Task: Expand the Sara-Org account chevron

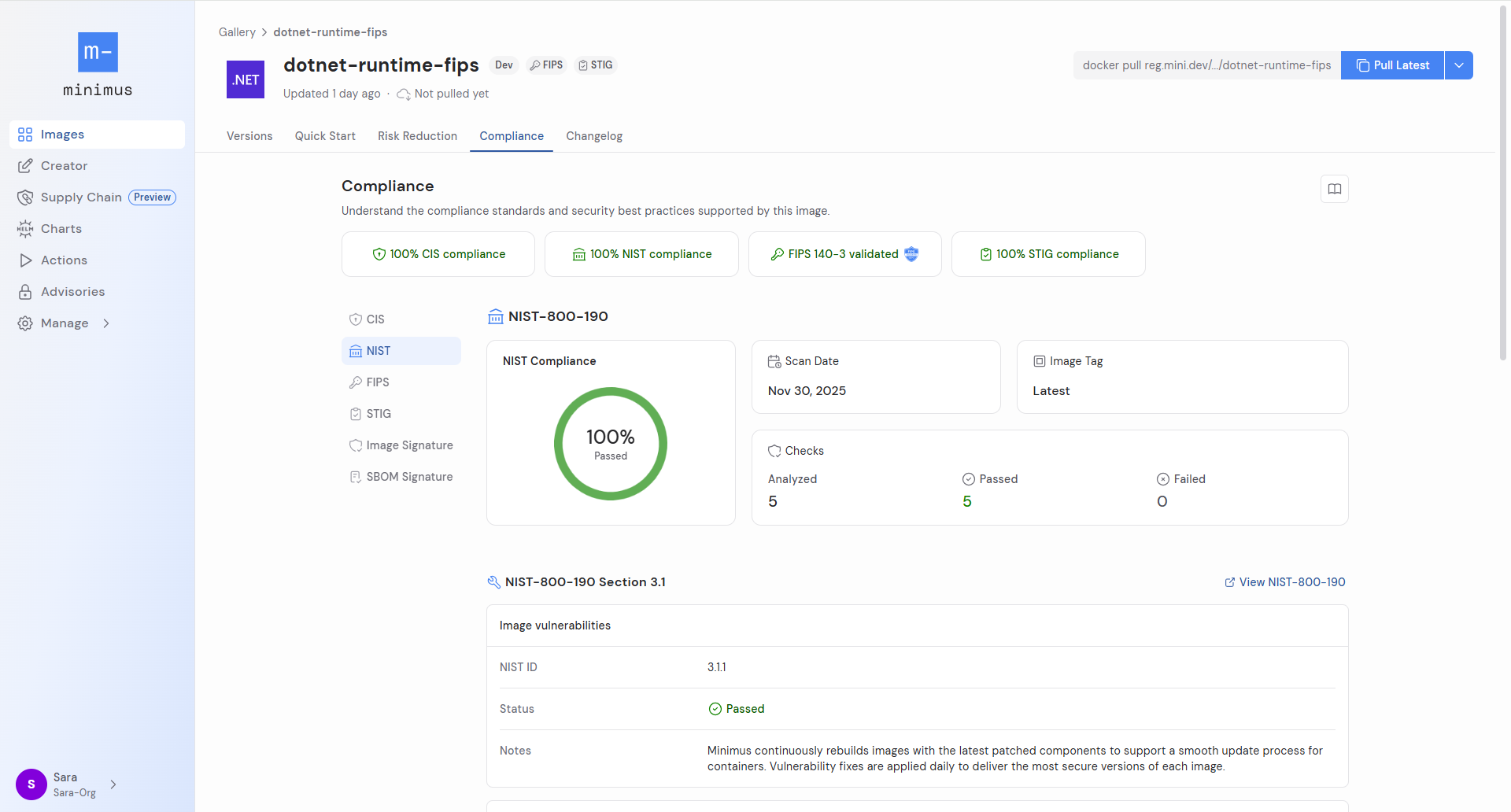Action: (x=113, y=784)
